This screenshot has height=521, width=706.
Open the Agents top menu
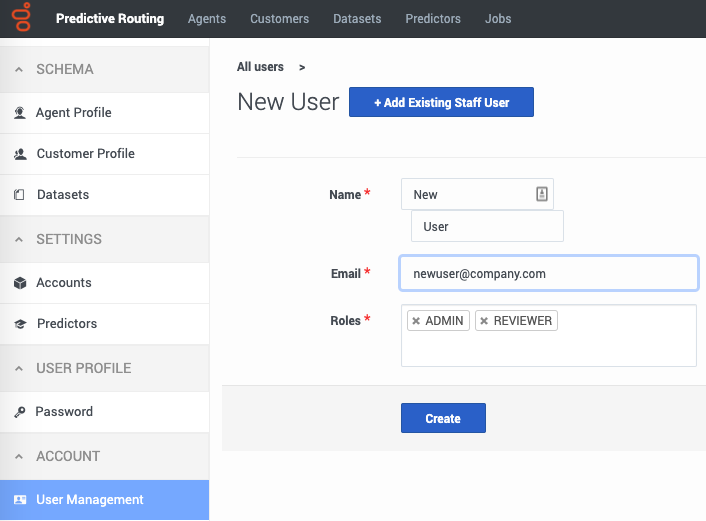[207, 18]
